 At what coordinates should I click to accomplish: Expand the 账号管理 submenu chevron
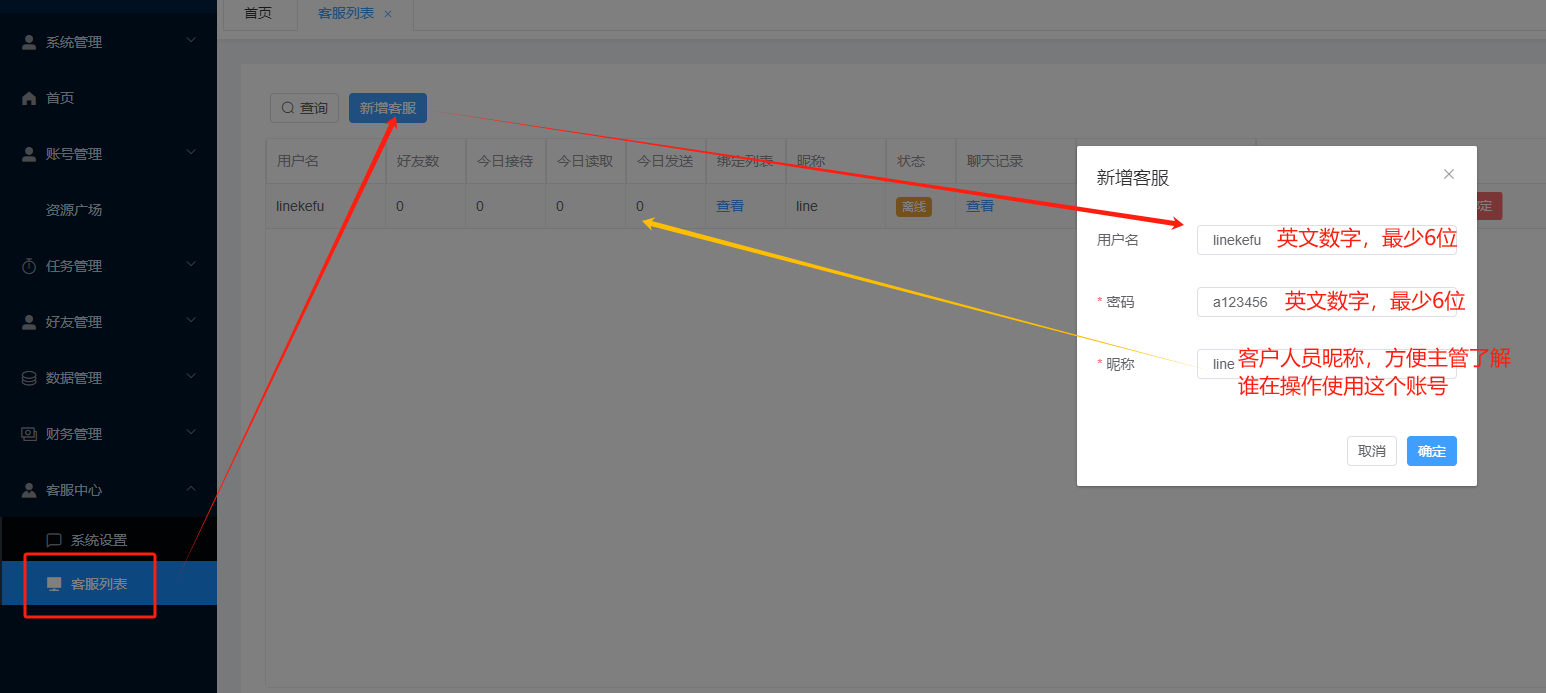[191, 153]
